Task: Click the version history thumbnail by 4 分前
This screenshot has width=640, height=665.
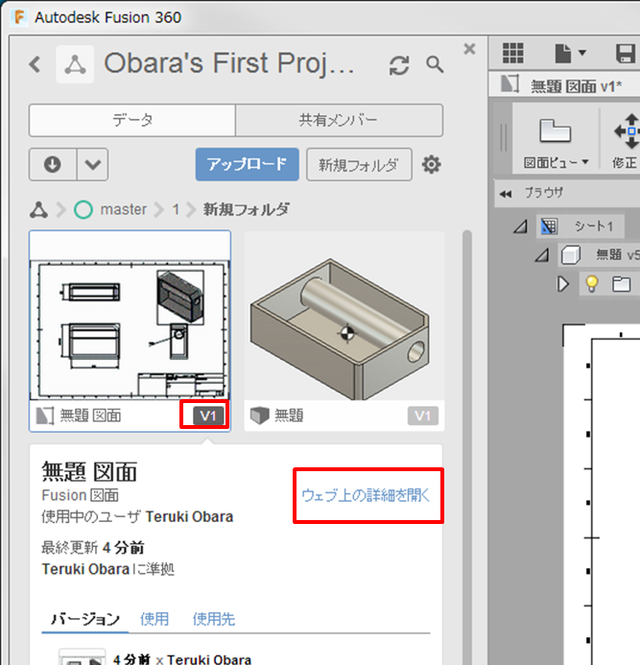Action: pyautogui.click(x=82, y=657)
